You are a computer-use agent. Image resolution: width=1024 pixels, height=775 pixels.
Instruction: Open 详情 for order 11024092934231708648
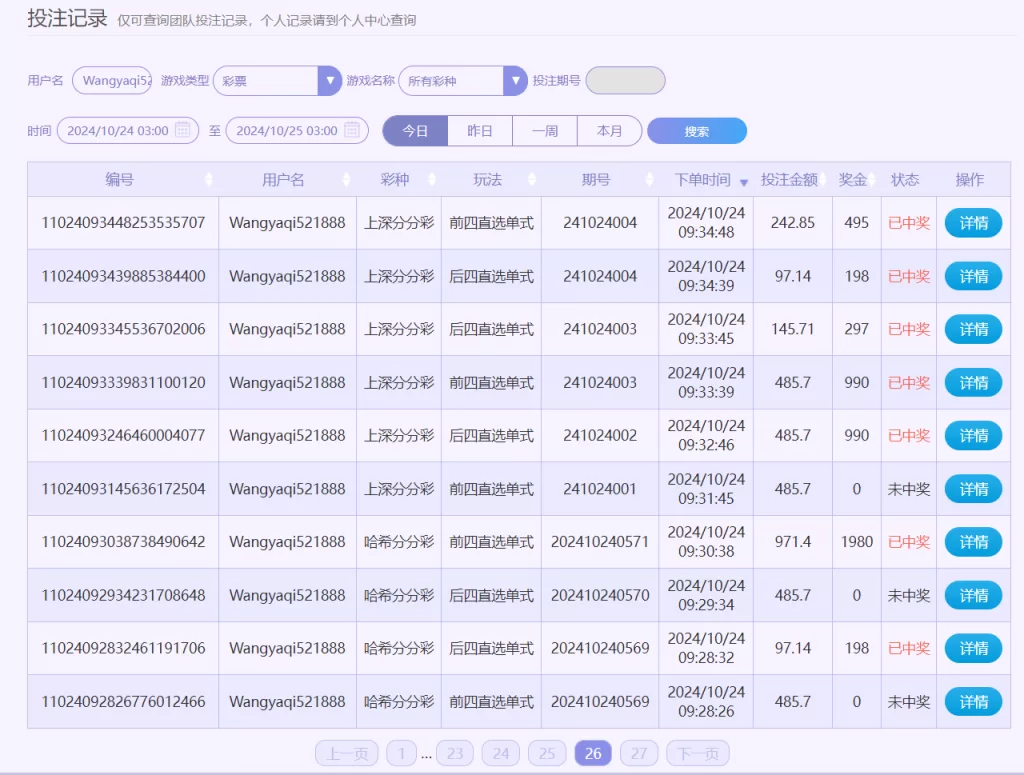pos(973,596)
